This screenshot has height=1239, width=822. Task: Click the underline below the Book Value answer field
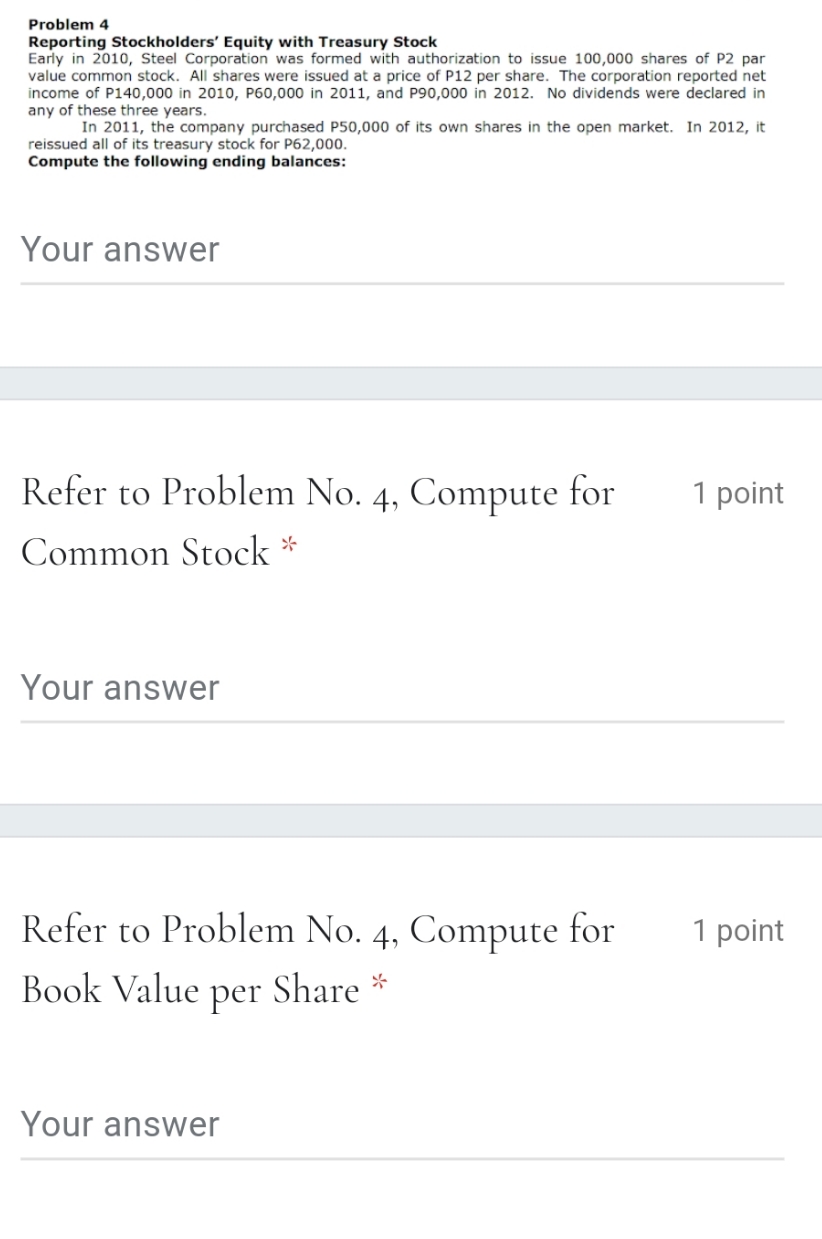coord(400,1159)
